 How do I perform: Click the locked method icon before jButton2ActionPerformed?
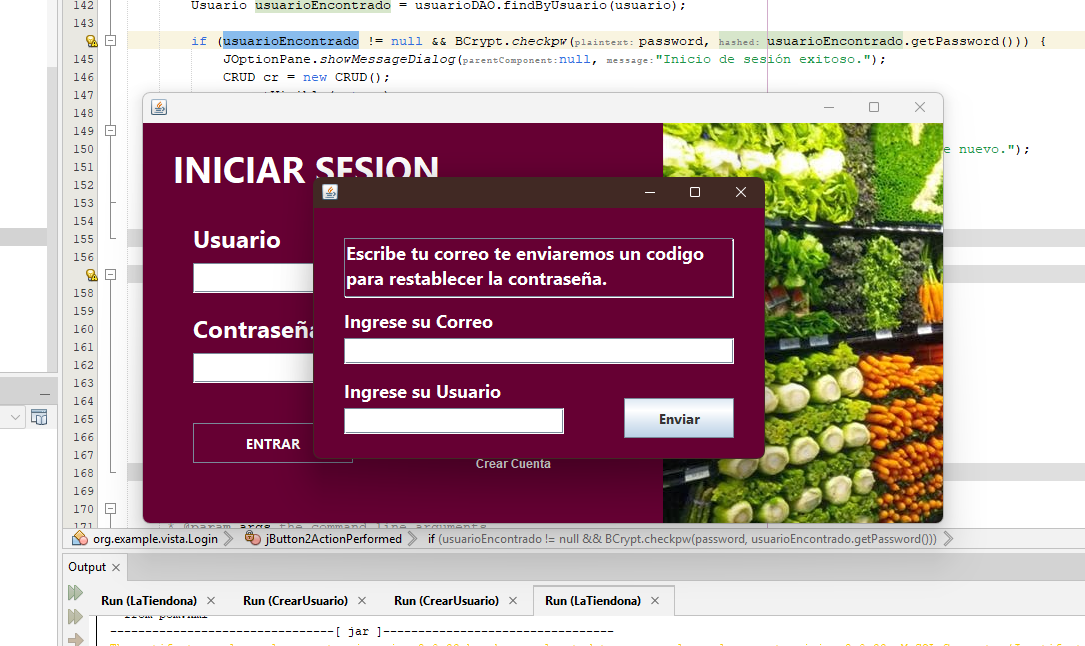pyautogui.click(x=253, y=538)
